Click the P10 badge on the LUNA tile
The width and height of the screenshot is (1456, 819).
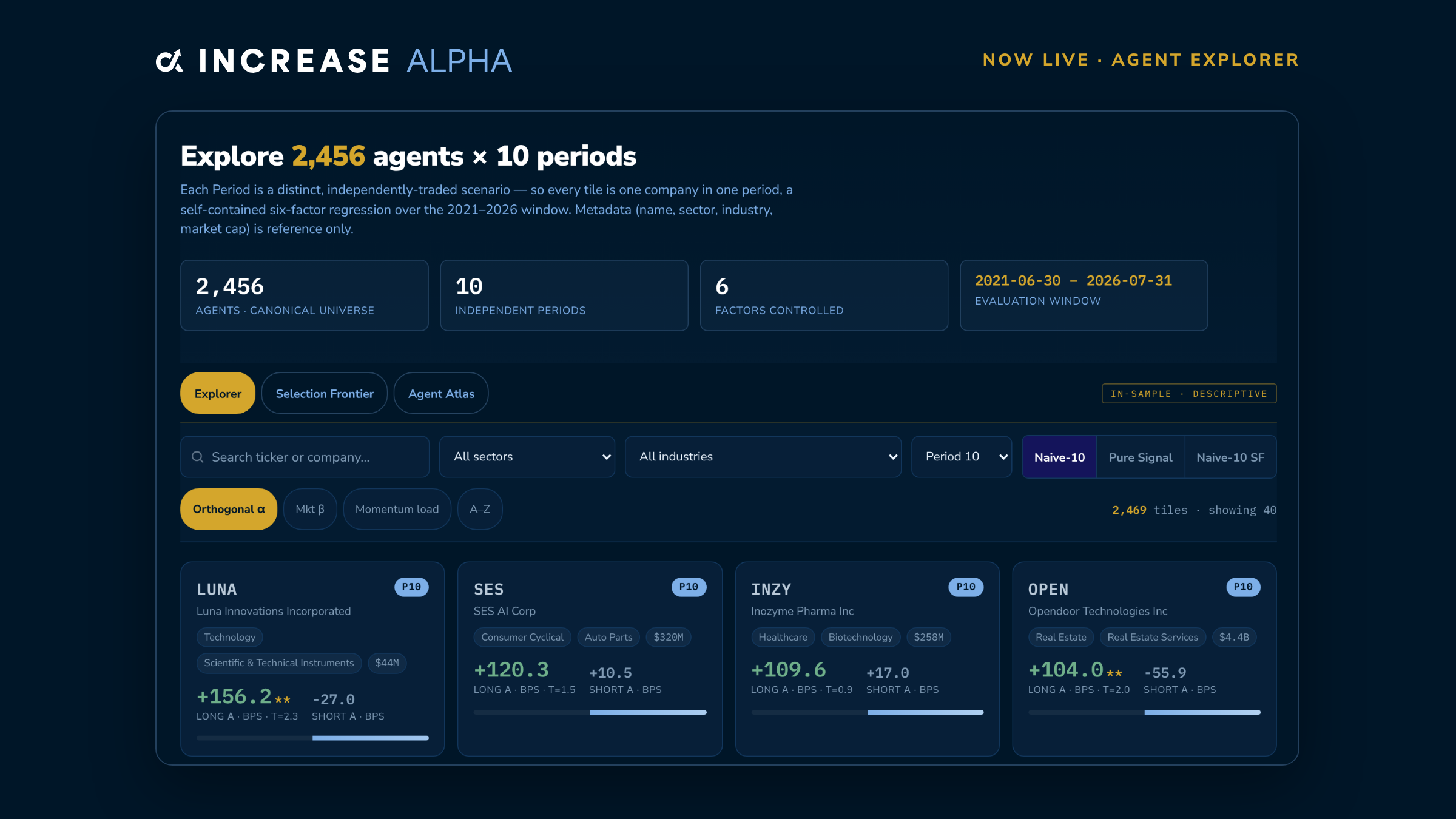(411, 587)
